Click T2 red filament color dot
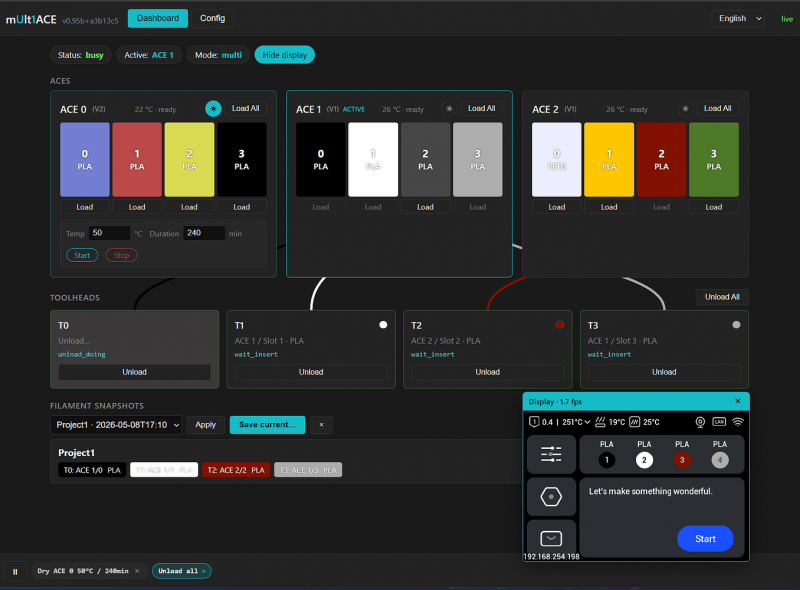 click(x=560, y=325)
